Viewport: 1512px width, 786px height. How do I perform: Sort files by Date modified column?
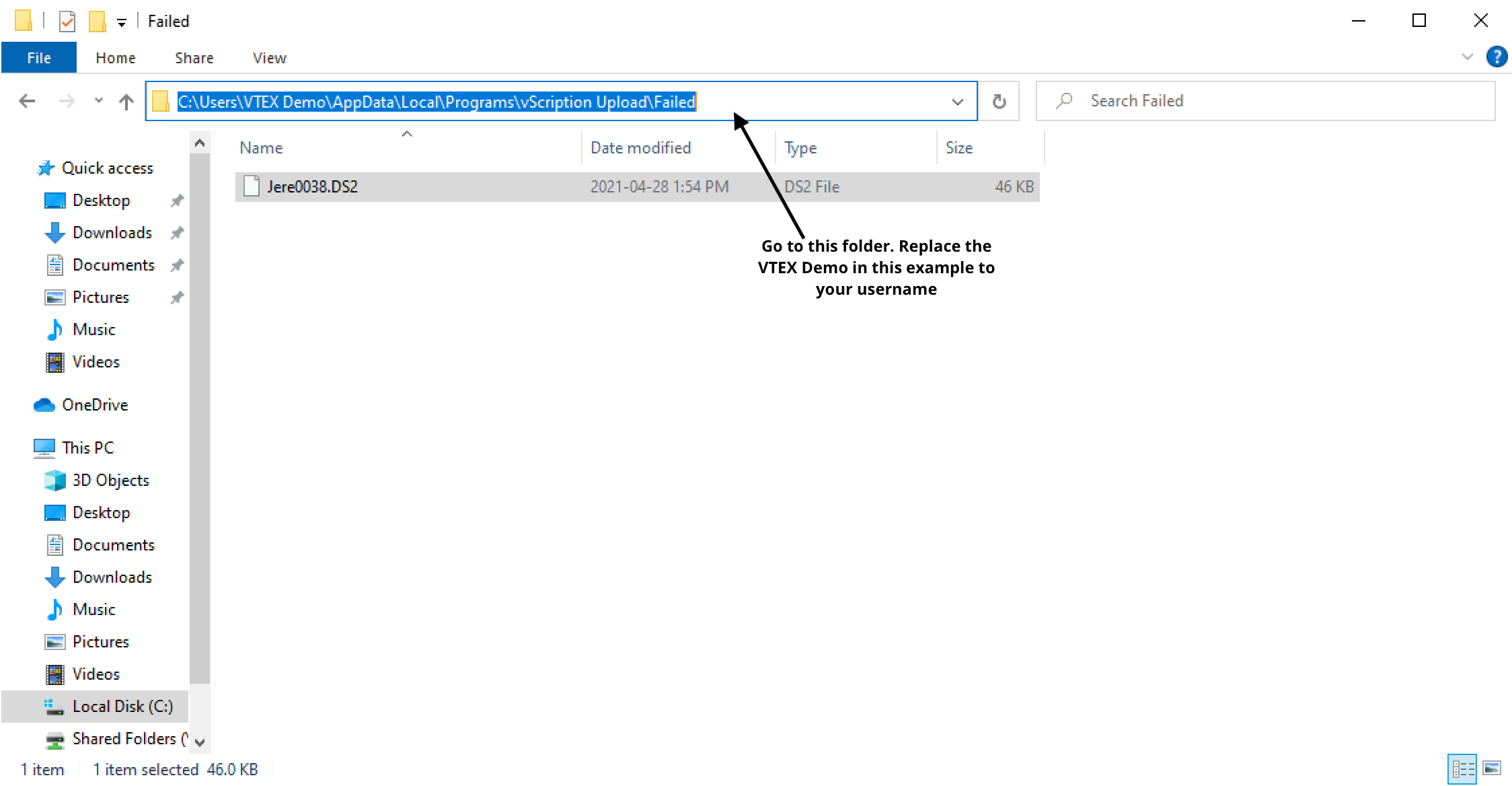pos(640,147)
